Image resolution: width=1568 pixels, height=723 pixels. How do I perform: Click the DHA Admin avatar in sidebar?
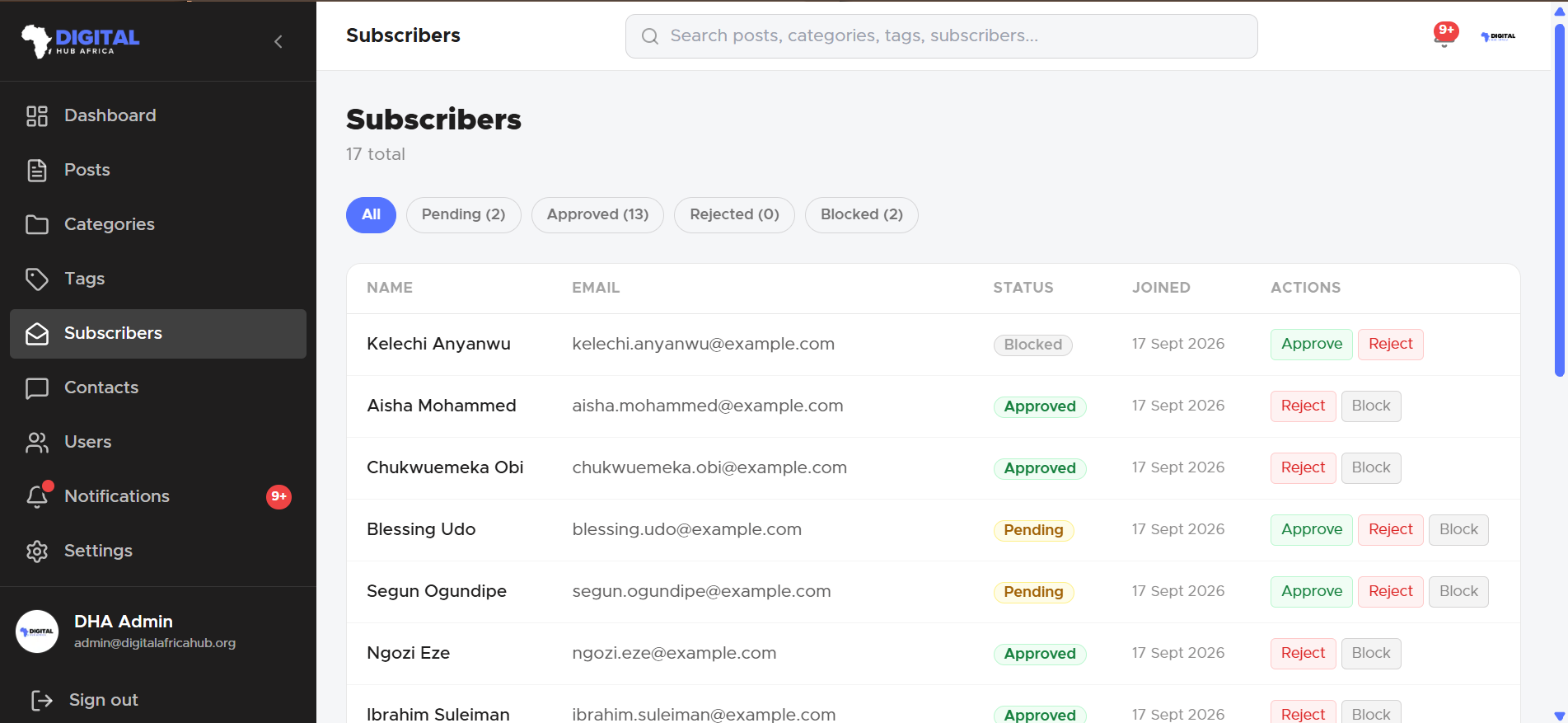pos(37,631)
